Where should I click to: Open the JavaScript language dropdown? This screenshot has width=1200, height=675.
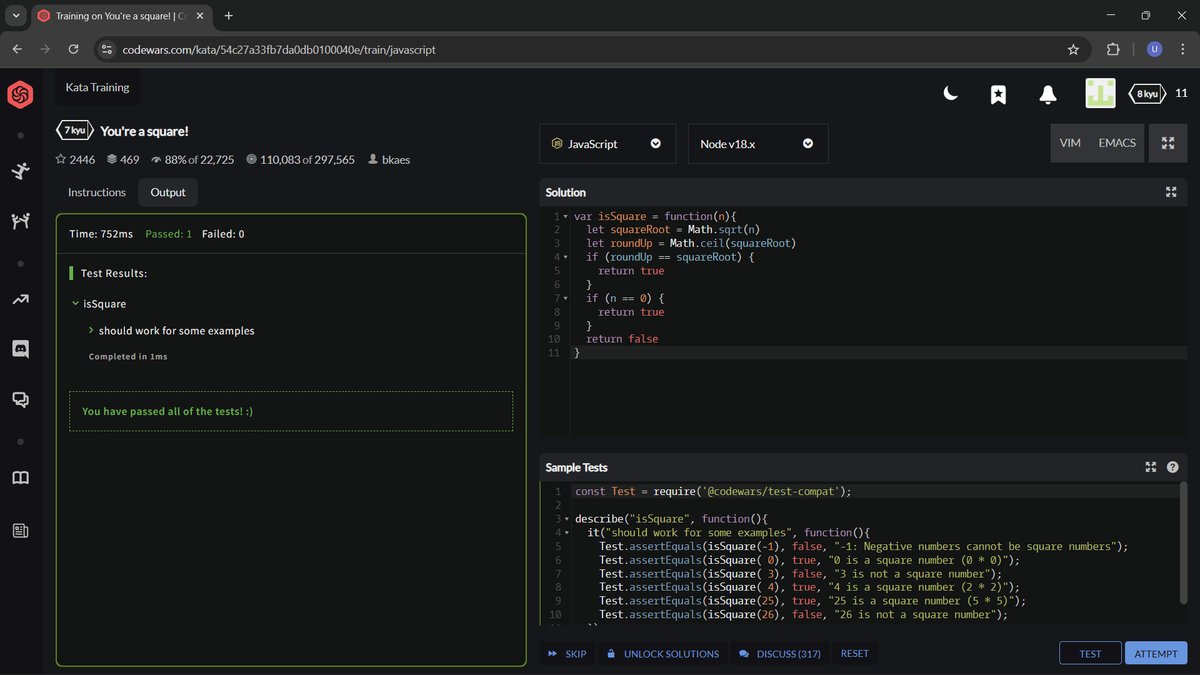click(x=607, y=143)
